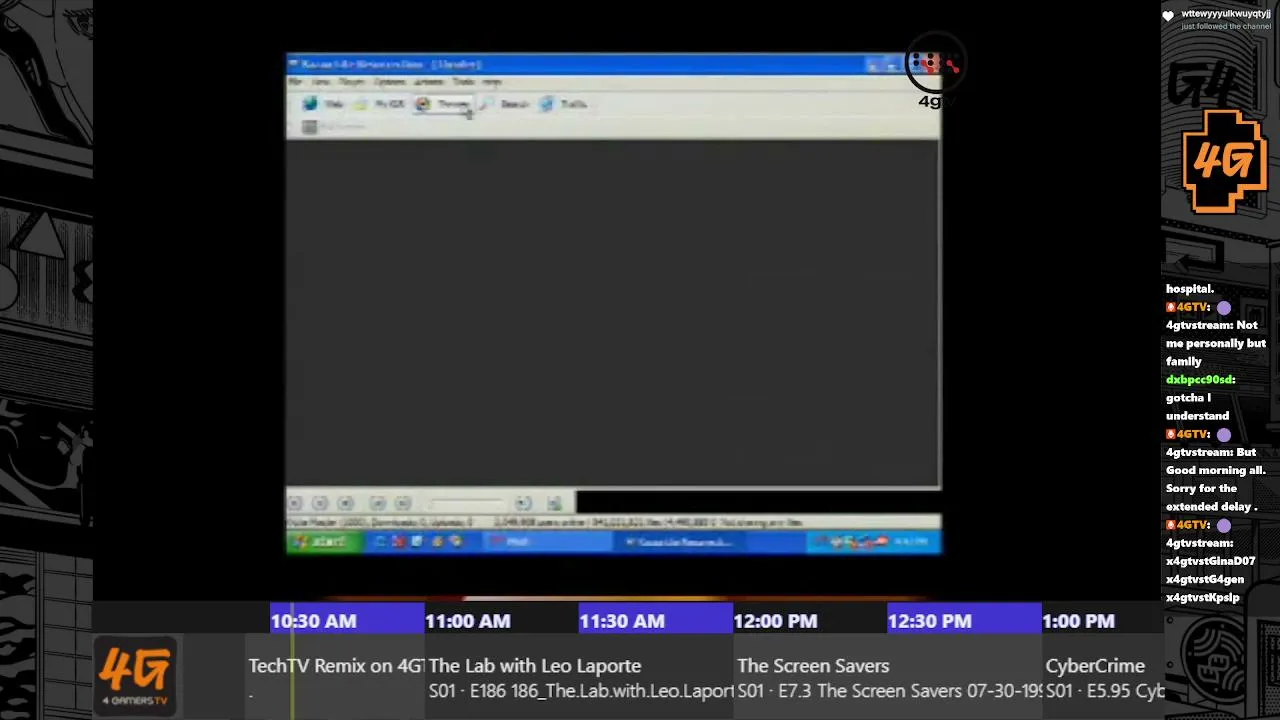This screenshot has width=1280, height=720.
Task: Open the File menu in Kazaa
Action: coord(296,82)
